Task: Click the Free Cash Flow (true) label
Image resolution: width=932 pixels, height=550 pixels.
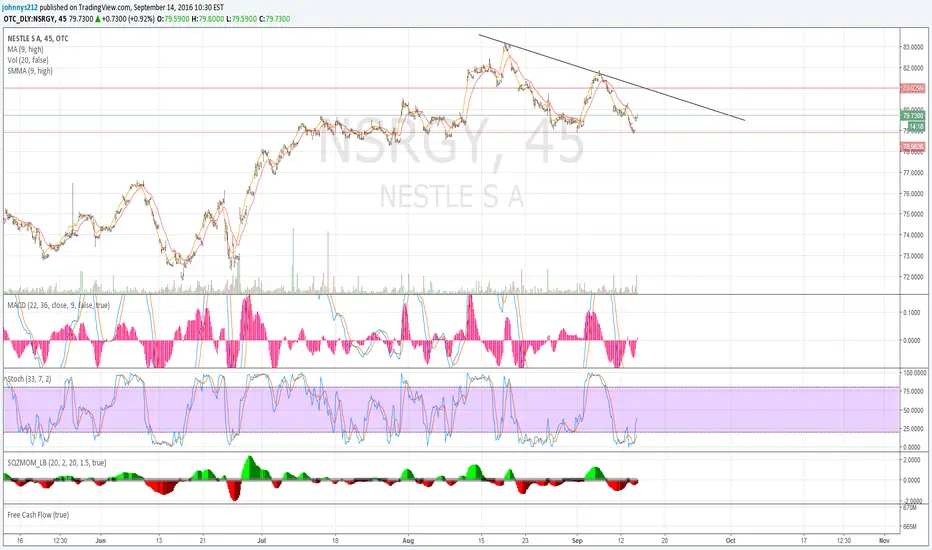Action: (x=38, y=515)
